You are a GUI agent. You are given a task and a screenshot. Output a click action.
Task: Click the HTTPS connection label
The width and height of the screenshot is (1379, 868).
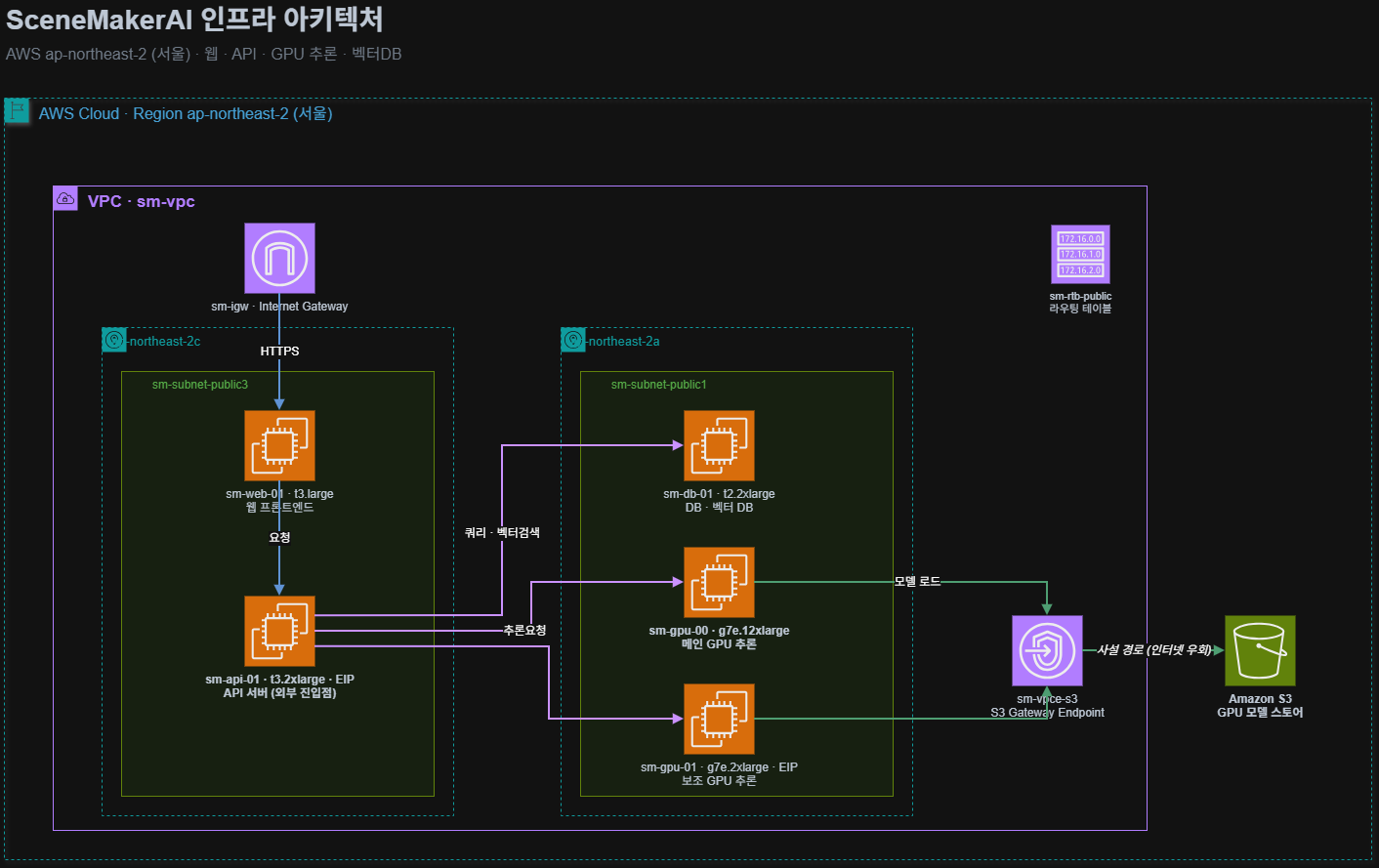279,351
